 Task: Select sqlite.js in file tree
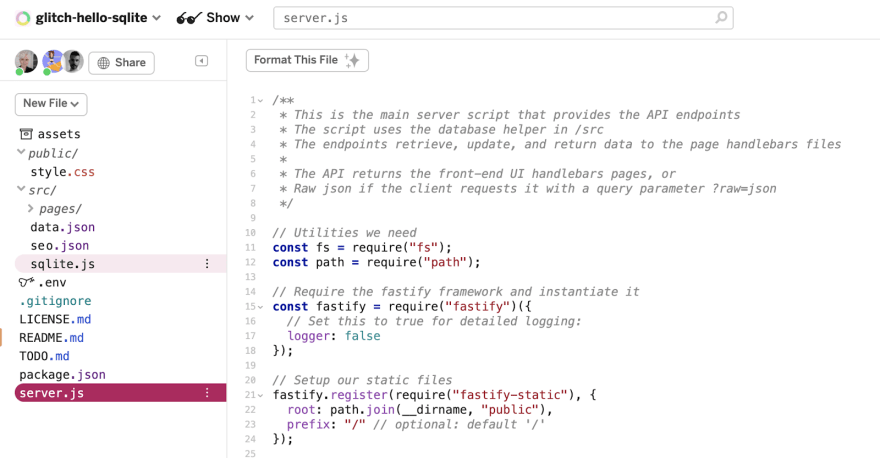[120, 264]
